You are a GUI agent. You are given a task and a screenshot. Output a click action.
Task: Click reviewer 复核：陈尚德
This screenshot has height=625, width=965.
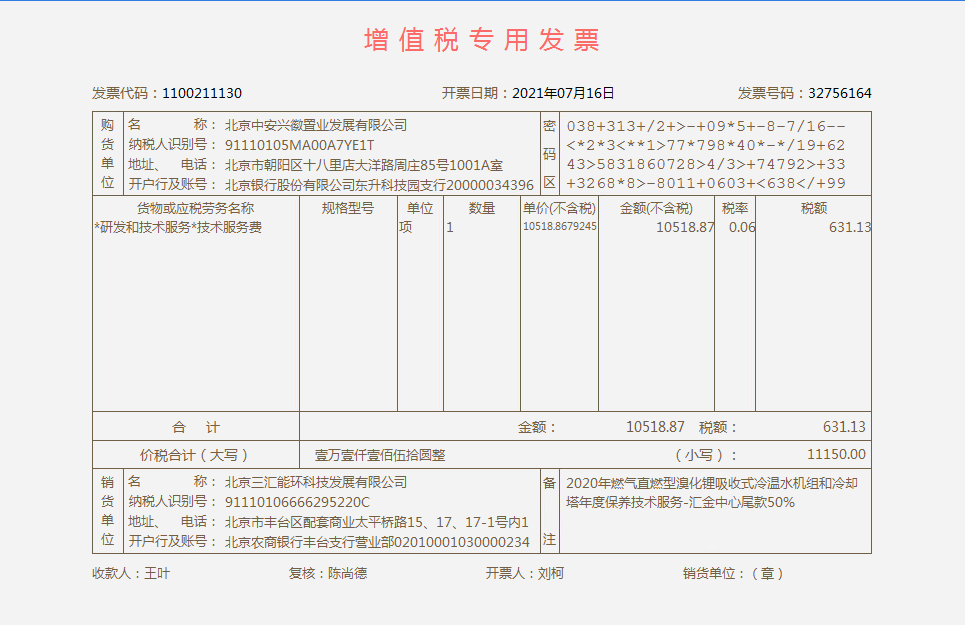pyautogui.click(x=327, y=573)
